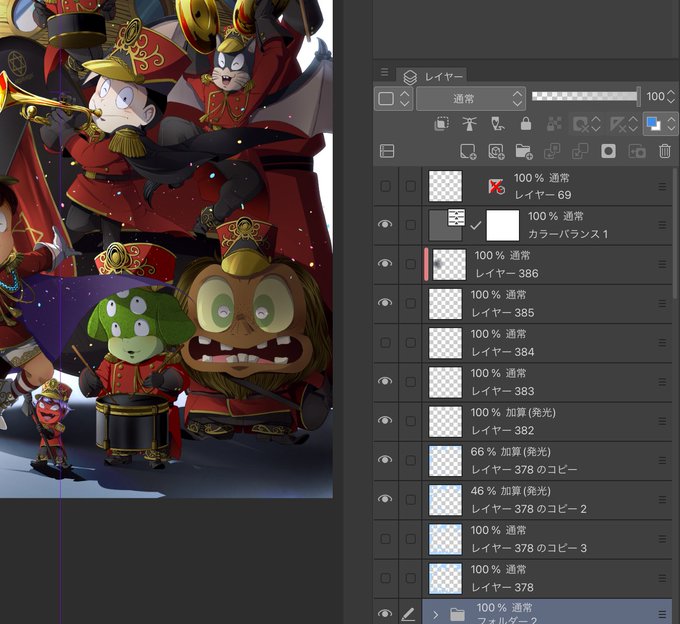Click the Create Layer Mask icon
Image resolution: width=680 pixels, height=624 pixels.
pyautogui.click(x=608, y=151)
